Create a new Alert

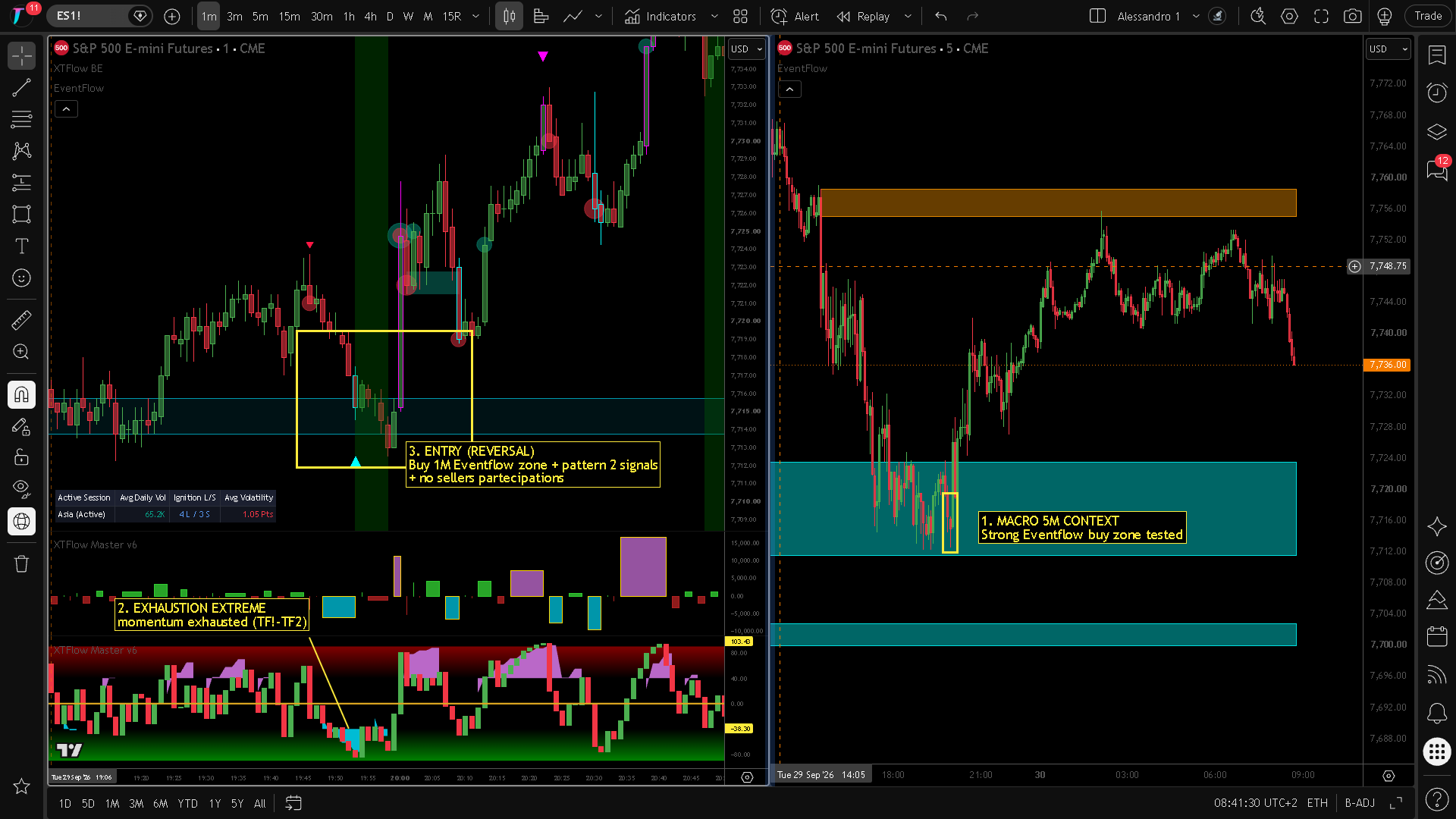(x=795, y=16)
